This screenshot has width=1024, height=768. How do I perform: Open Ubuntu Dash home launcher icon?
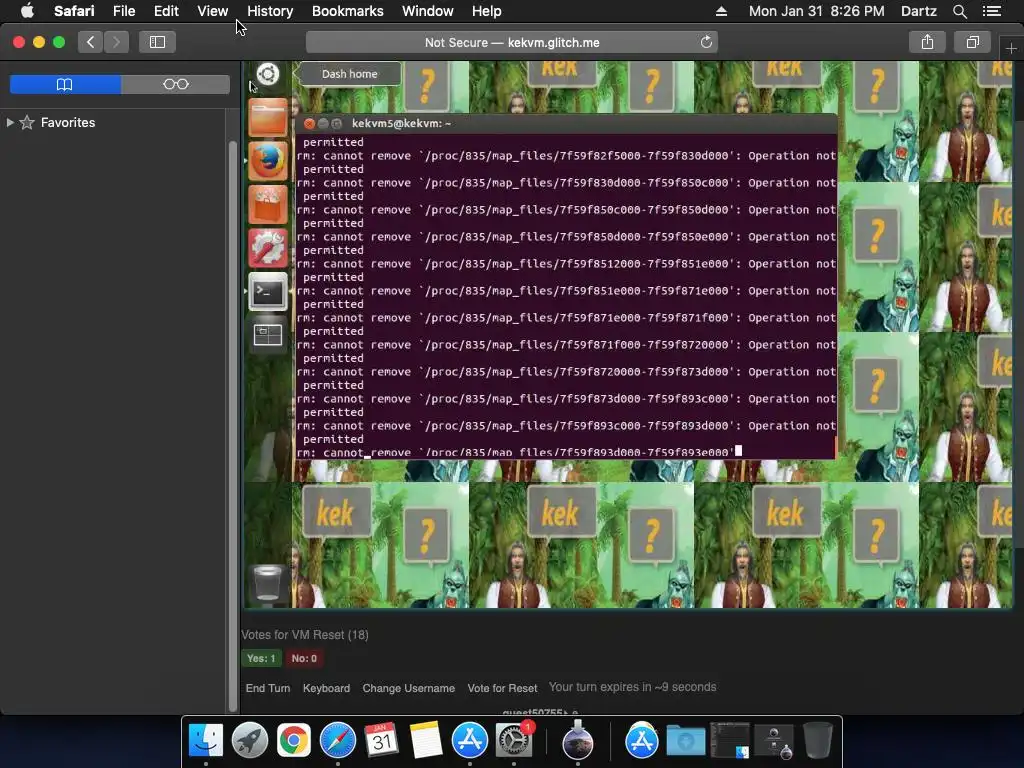[x=268, y=74]
